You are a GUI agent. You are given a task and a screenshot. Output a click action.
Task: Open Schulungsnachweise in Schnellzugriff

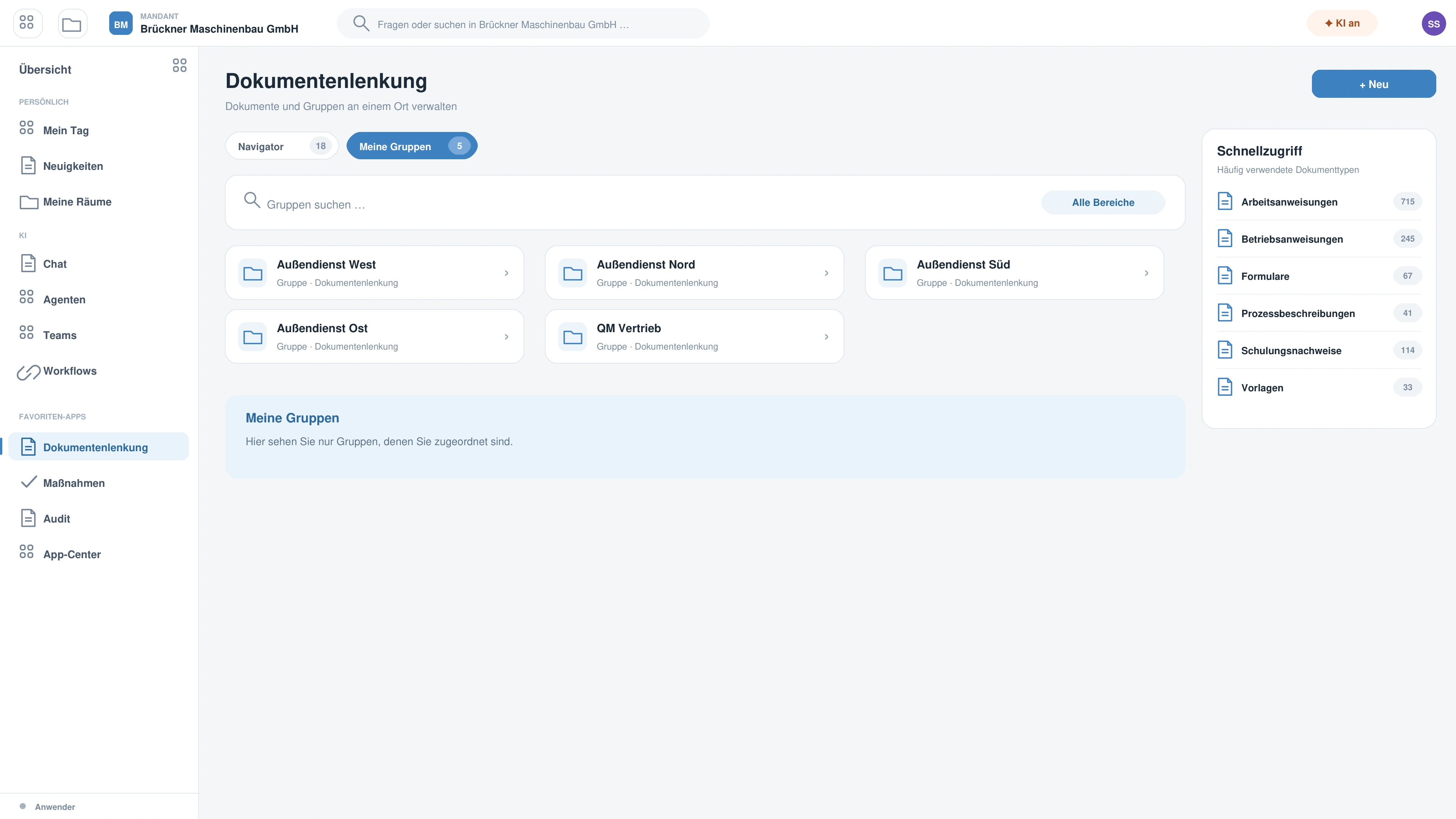click(x=1319, y=350)
